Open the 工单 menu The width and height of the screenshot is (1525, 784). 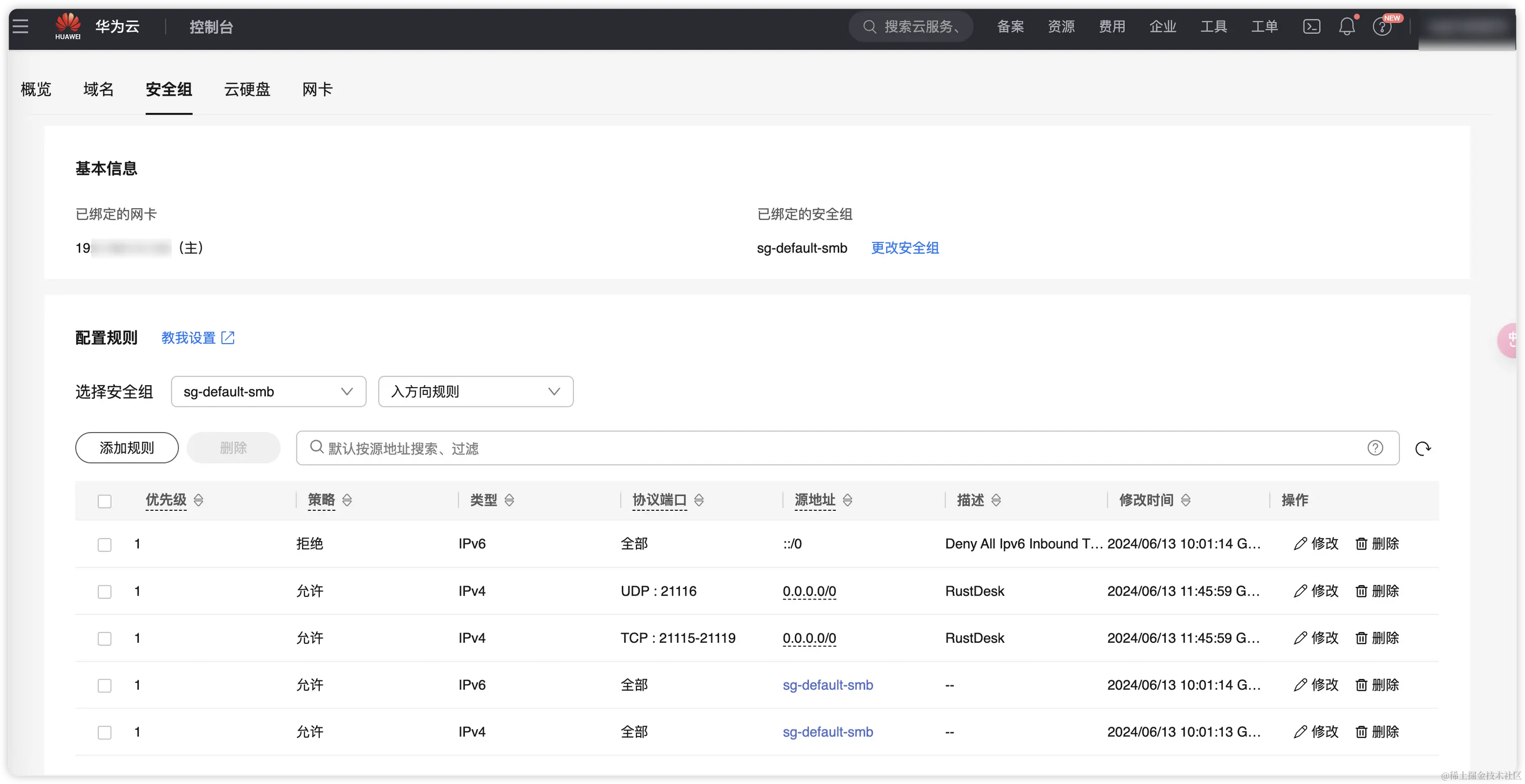(1264, 27)
